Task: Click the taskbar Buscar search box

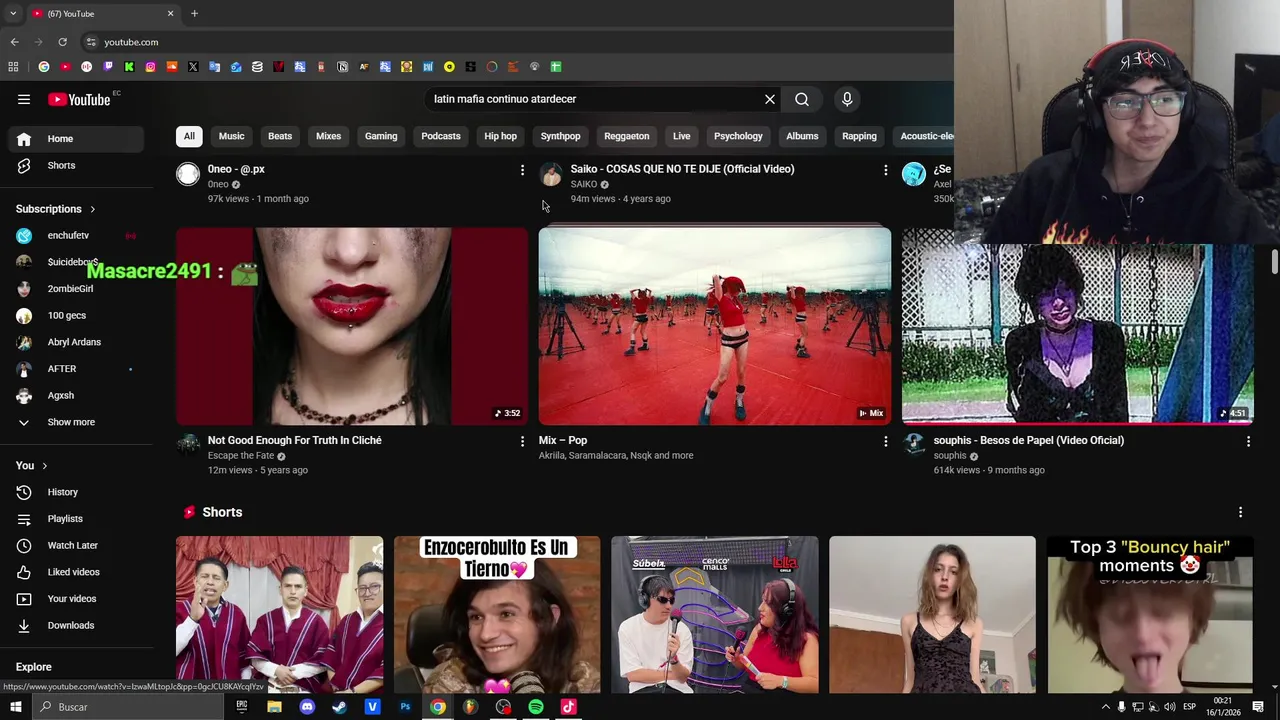Action: pyautogui.click(x=130, y=707)
